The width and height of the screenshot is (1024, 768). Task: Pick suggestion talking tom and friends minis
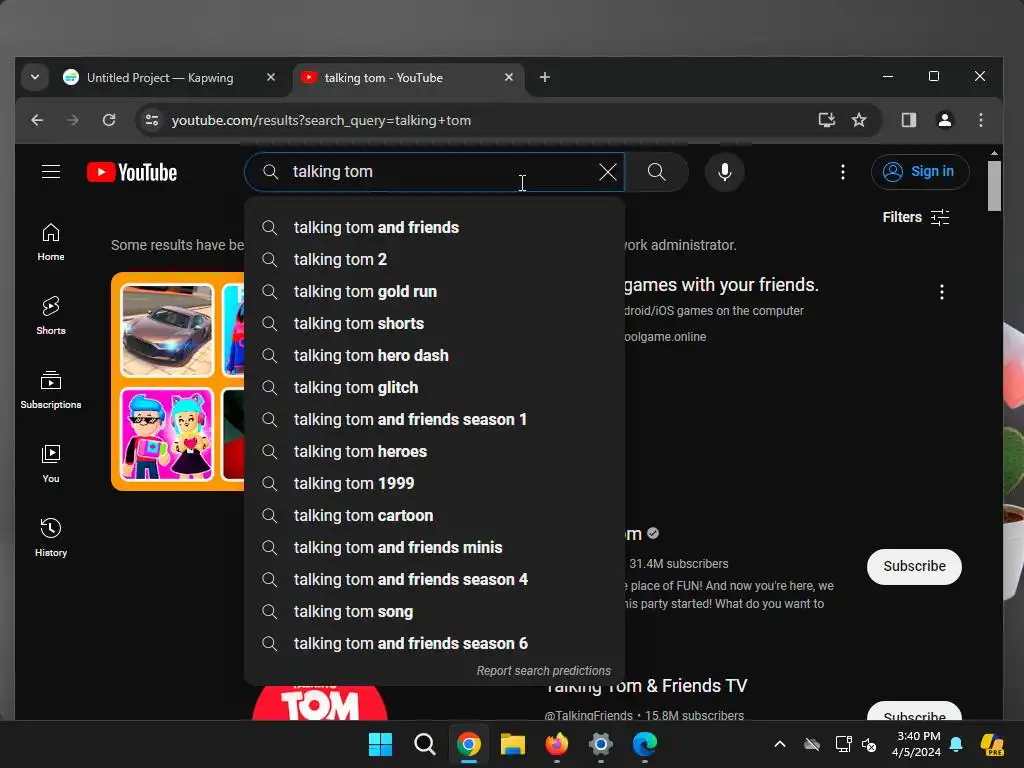[434, 547]
